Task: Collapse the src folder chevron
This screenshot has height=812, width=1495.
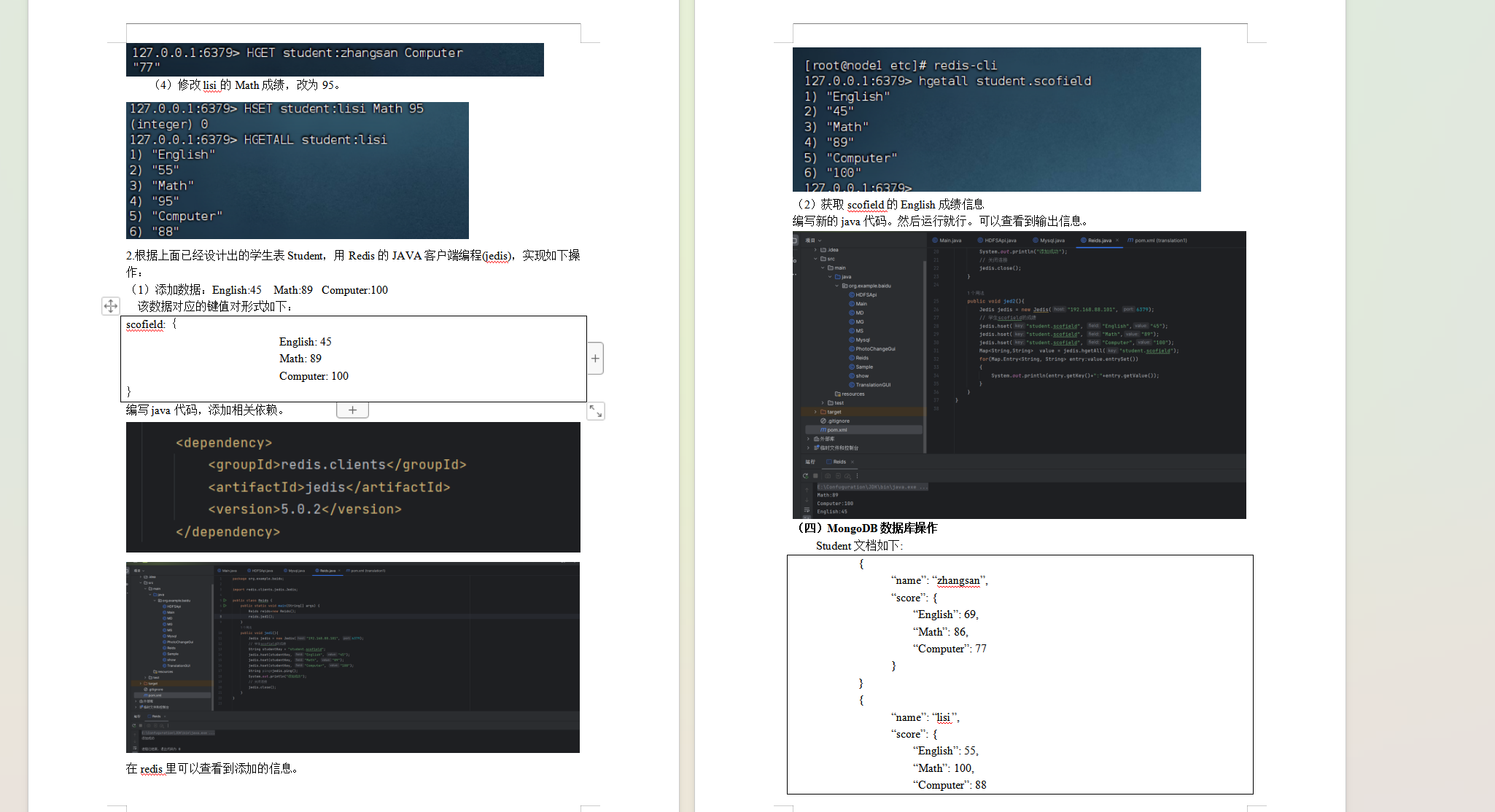Action: [815, 259]
